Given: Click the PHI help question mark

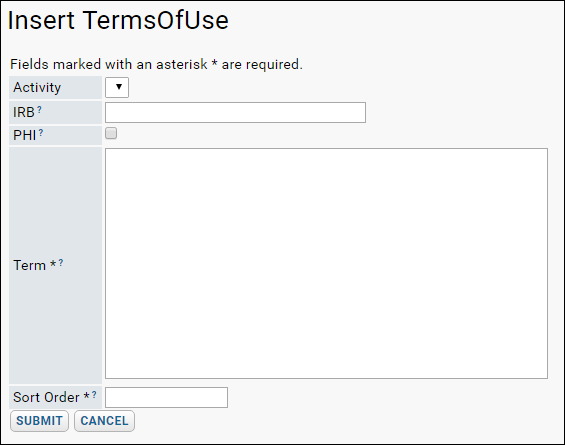Looking at the screenshot, I should (x=41, y=133).
